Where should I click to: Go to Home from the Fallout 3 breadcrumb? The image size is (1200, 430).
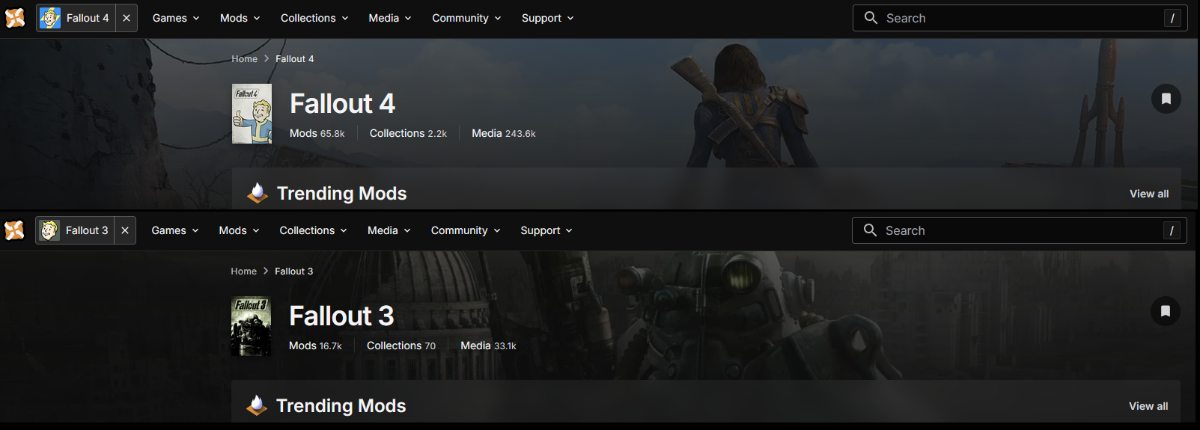tap(243, 271)
